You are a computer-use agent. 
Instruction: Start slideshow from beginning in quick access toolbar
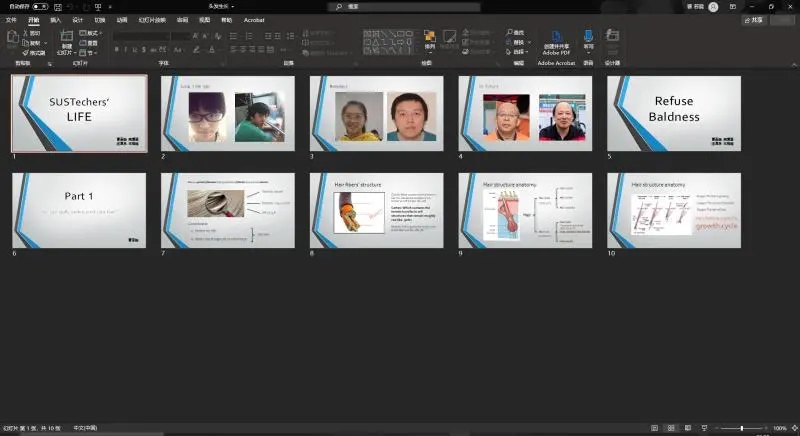click(98, 7)
